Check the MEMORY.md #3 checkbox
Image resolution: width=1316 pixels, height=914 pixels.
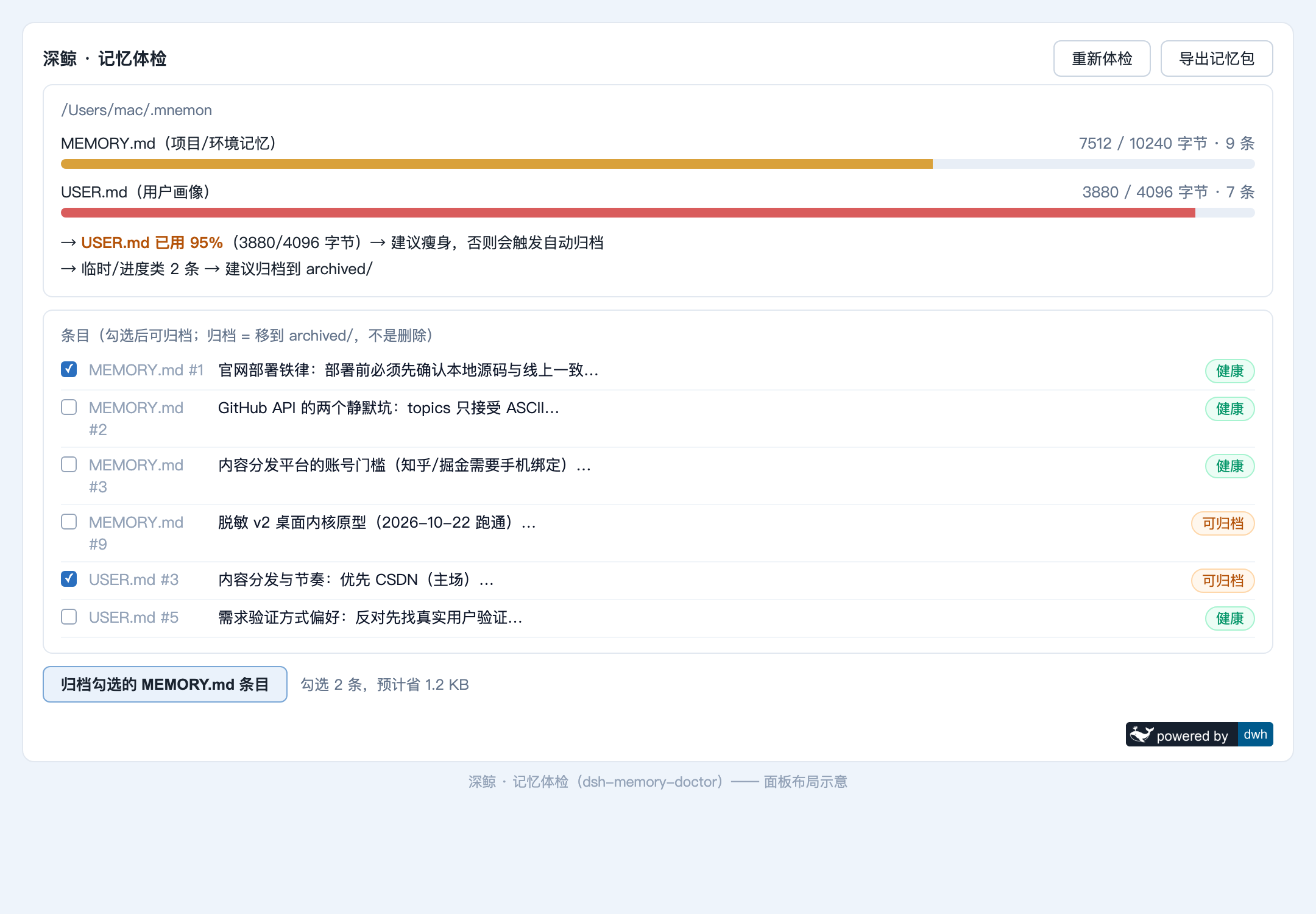pos(69,464)
